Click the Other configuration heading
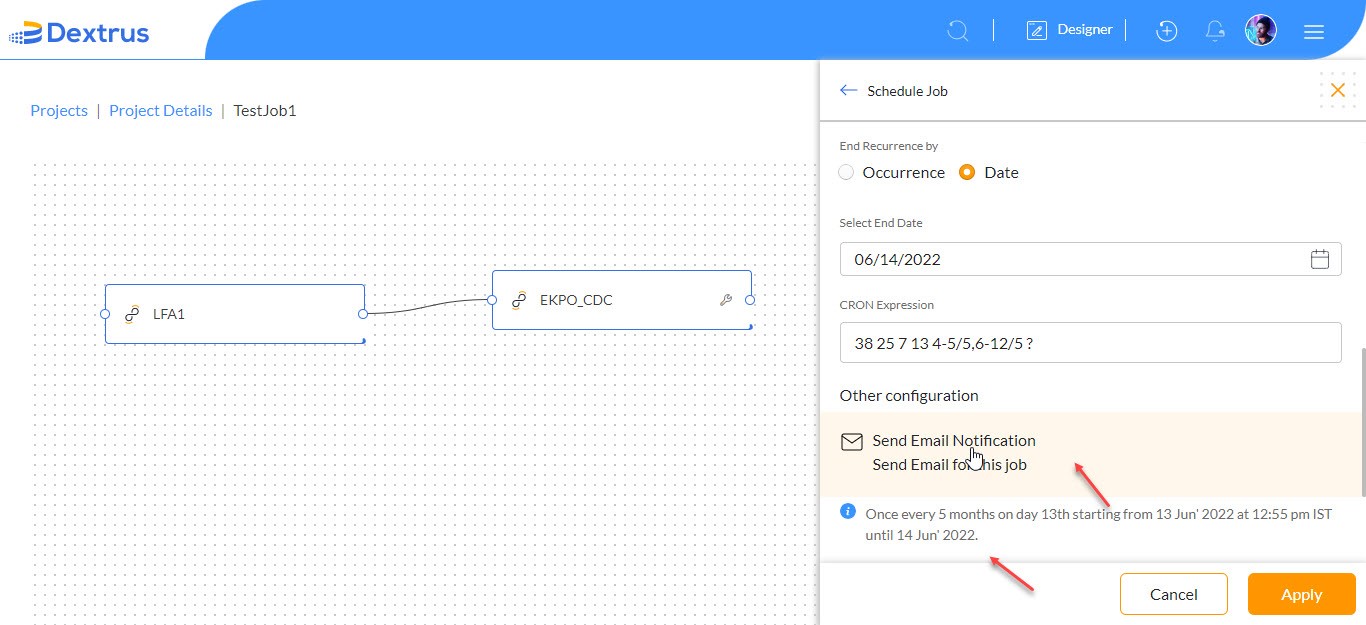 tap(909, 395)
